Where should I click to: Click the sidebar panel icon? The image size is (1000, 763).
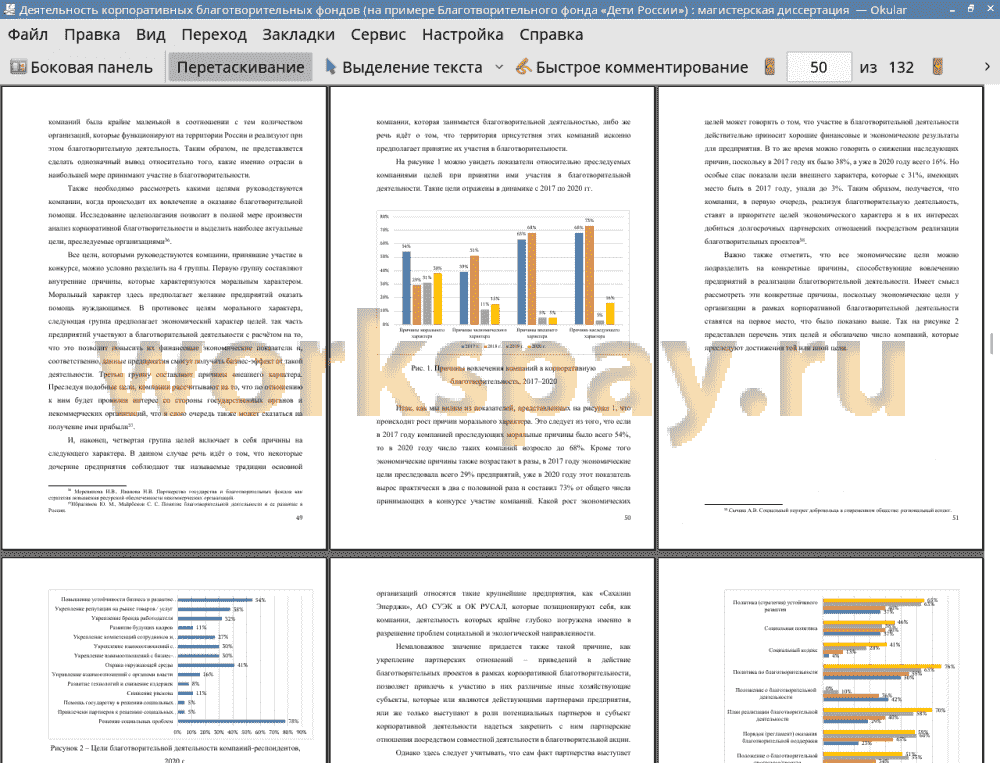pyautogui.click(x=18, y=67)
